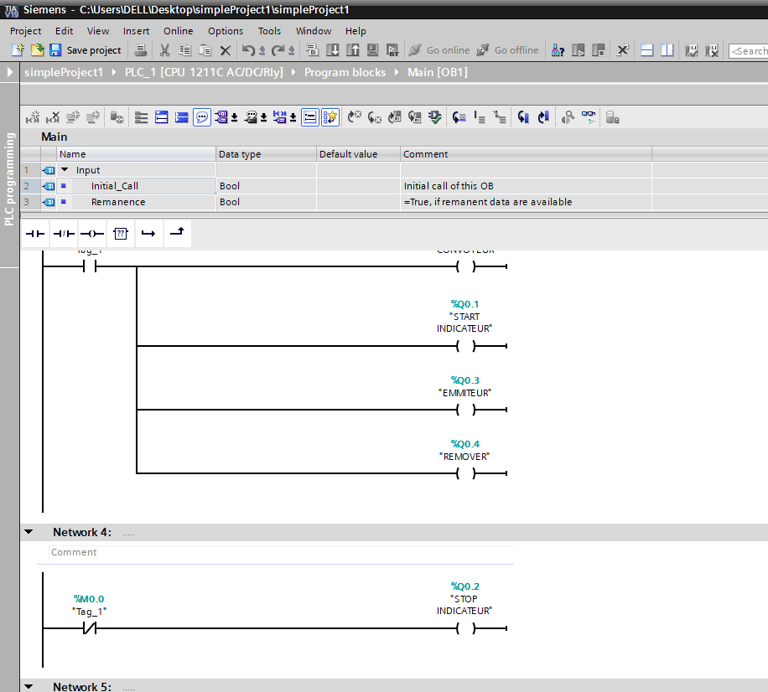Select the REMOVER output coil
Screen dimensions: 768x692
coord(465,473)
